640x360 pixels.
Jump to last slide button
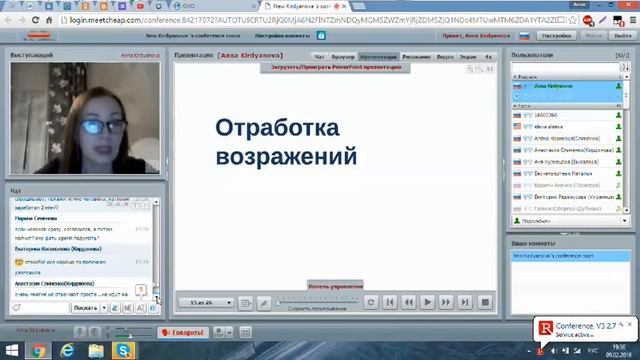(x=464, y=302)
